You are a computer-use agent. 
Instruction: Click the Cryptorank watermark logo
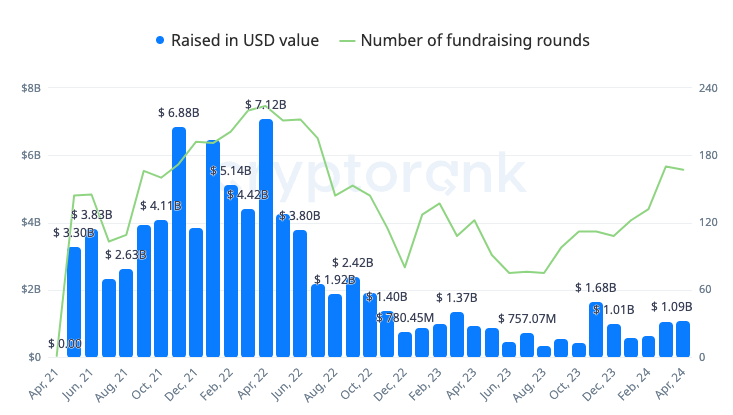pyautogui.click(x=370, y=177)
